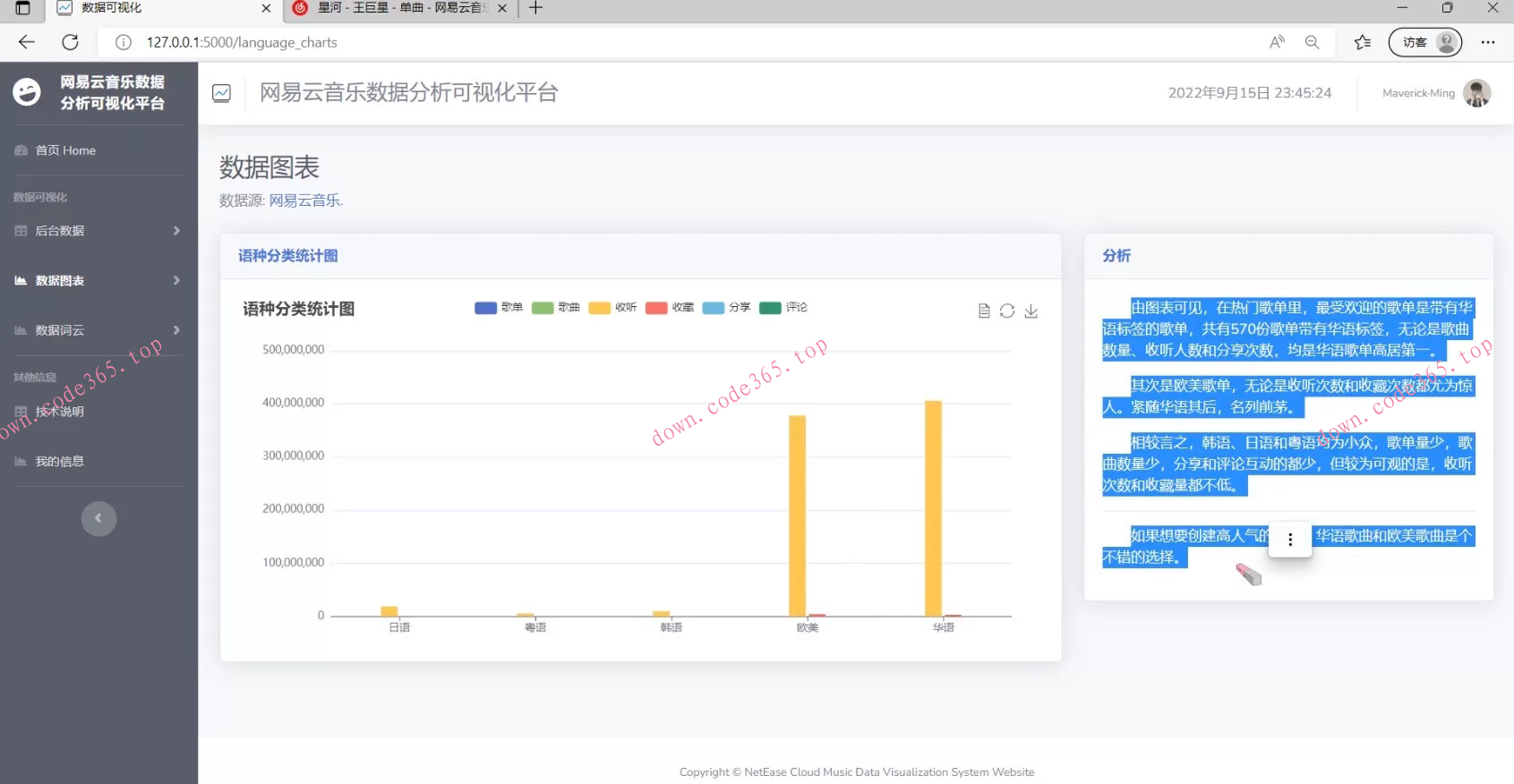Click the header chart logo icon
1514x784 pixels.
pyautogui.click(x=221, y=93)
